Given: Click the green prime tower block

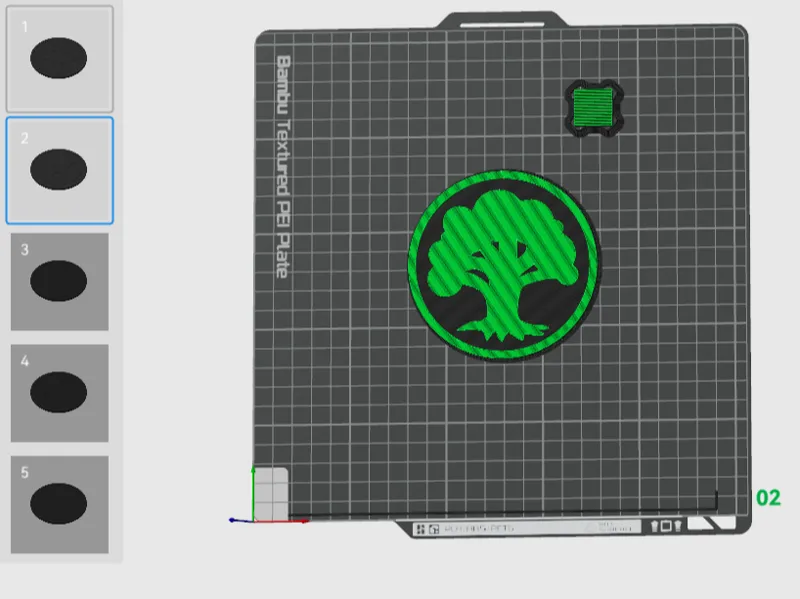Looking at the screenshot, I should 594,108.
